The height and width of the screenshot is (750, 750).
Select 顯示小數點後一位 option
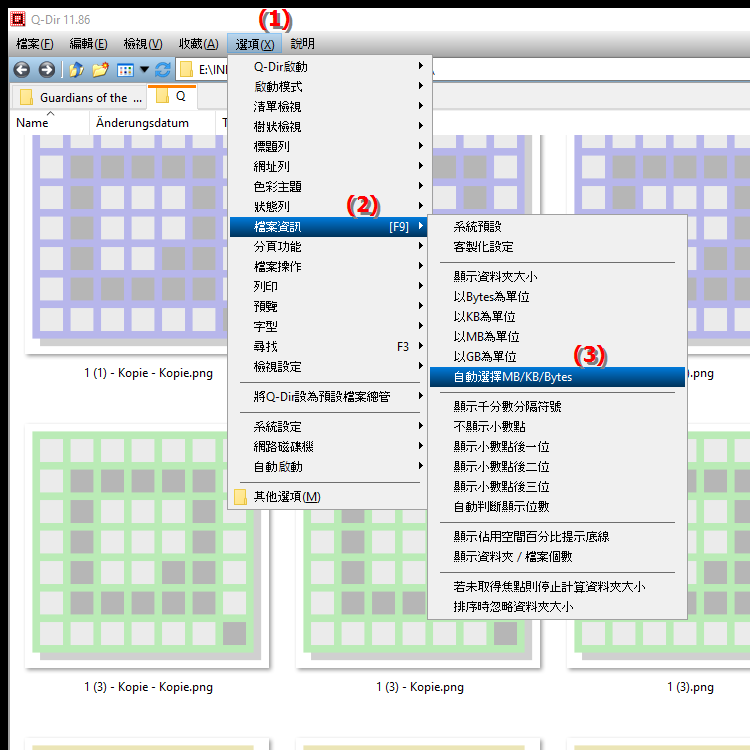(557, 447)
